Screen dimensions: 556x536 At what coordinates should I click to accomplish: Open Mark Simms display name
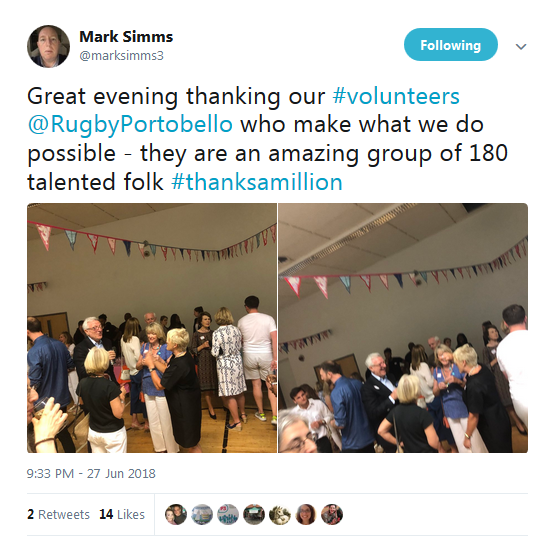click(126, 37)
